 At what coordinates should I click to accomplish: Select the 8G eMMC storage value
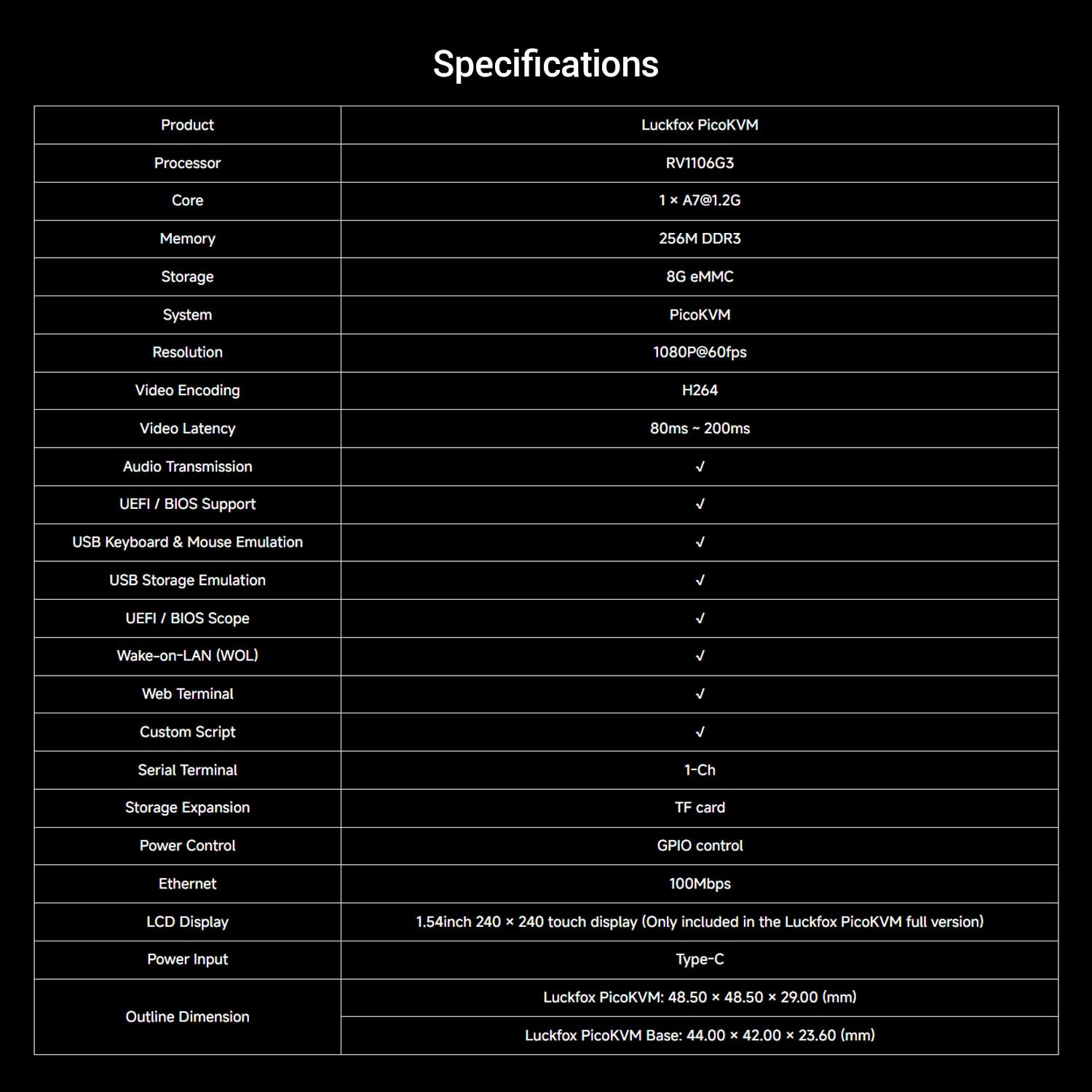click(700, 277)
